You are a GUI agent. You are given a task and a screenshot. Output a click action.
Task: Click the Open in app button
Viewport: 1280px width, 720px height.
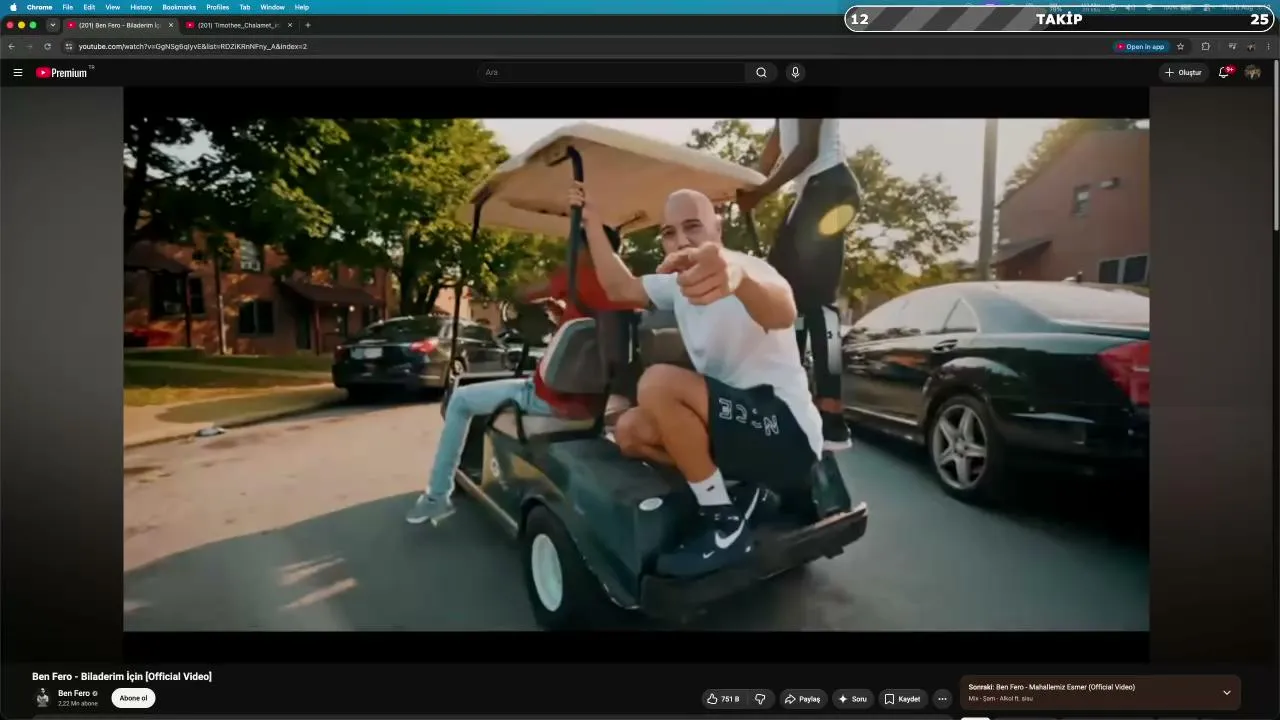(x=1141, y=46)
